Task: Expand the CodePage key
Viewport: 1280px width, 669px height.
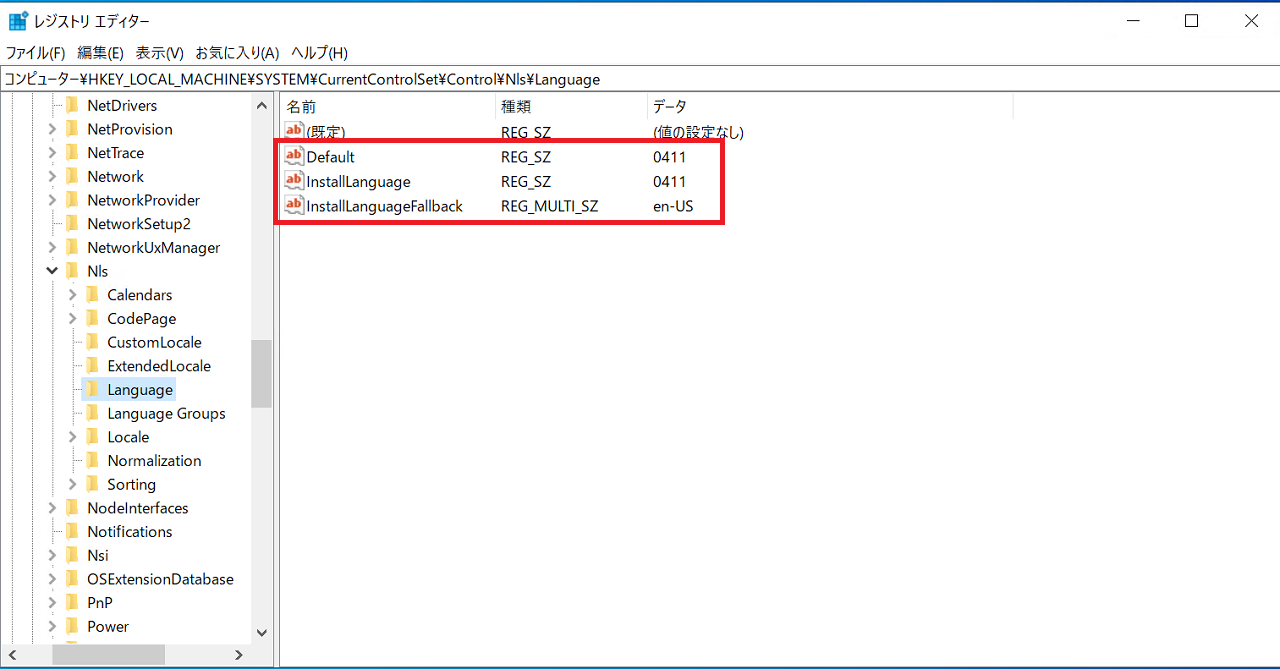Action: [x=72, y=319]
